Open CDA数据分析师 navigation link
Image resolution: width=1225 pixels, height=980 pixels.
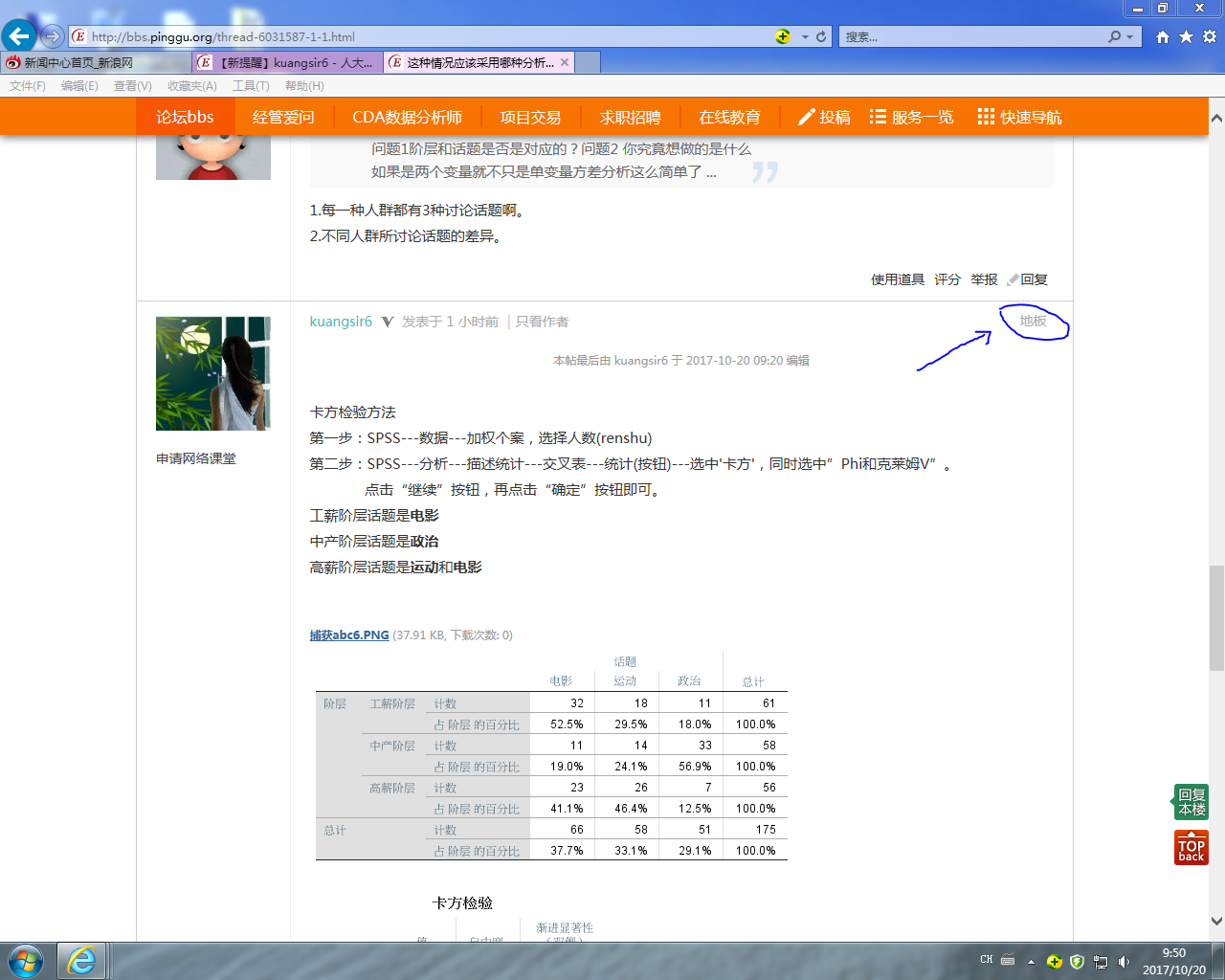407,117
